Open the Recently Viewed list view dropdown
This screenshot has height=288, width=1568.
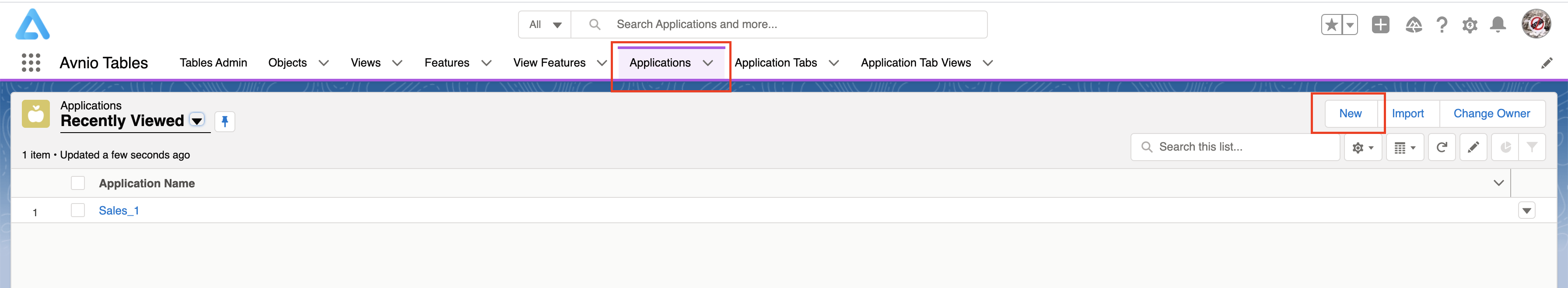(196, 120)
